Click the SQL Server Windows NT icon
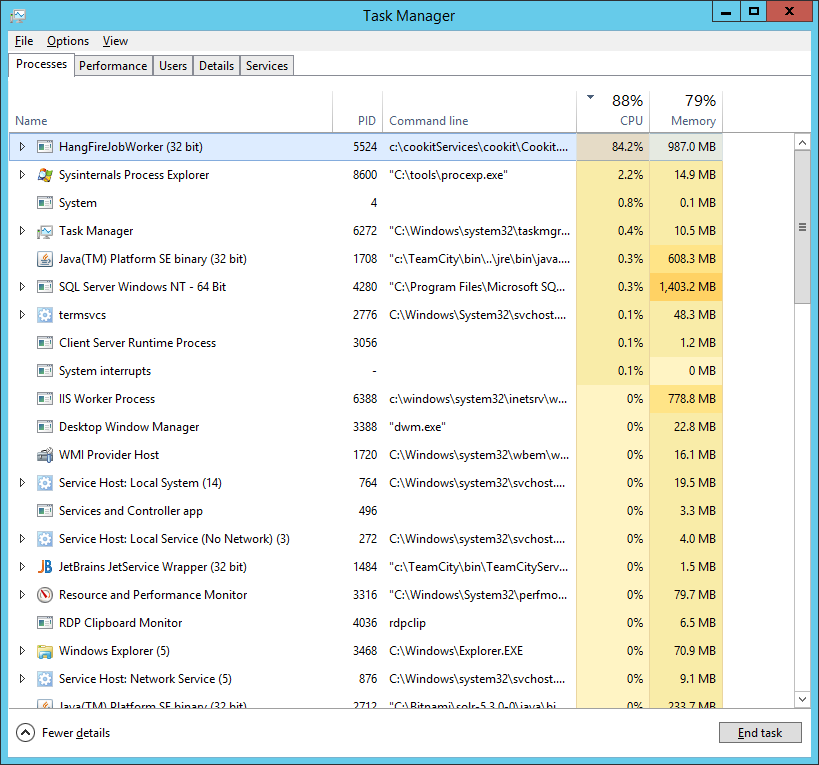819x765 pixels. tap(45, 287)
